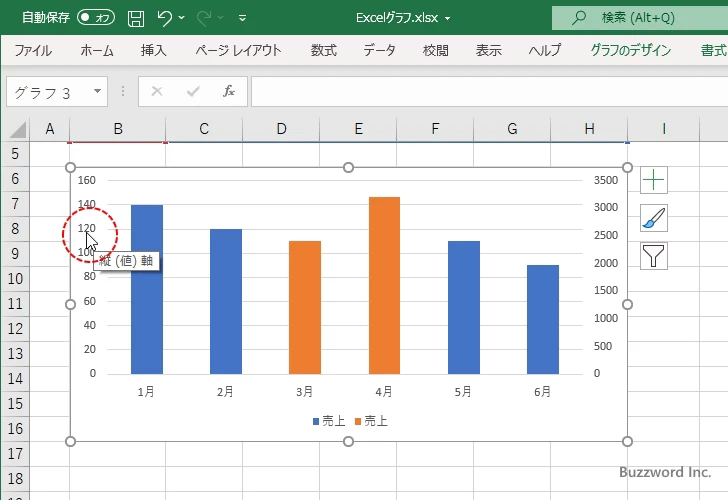Click the secondary axis value 3500
Viewport: 728px width, 500px height.
pyautogui.click(x=606, y=181)
